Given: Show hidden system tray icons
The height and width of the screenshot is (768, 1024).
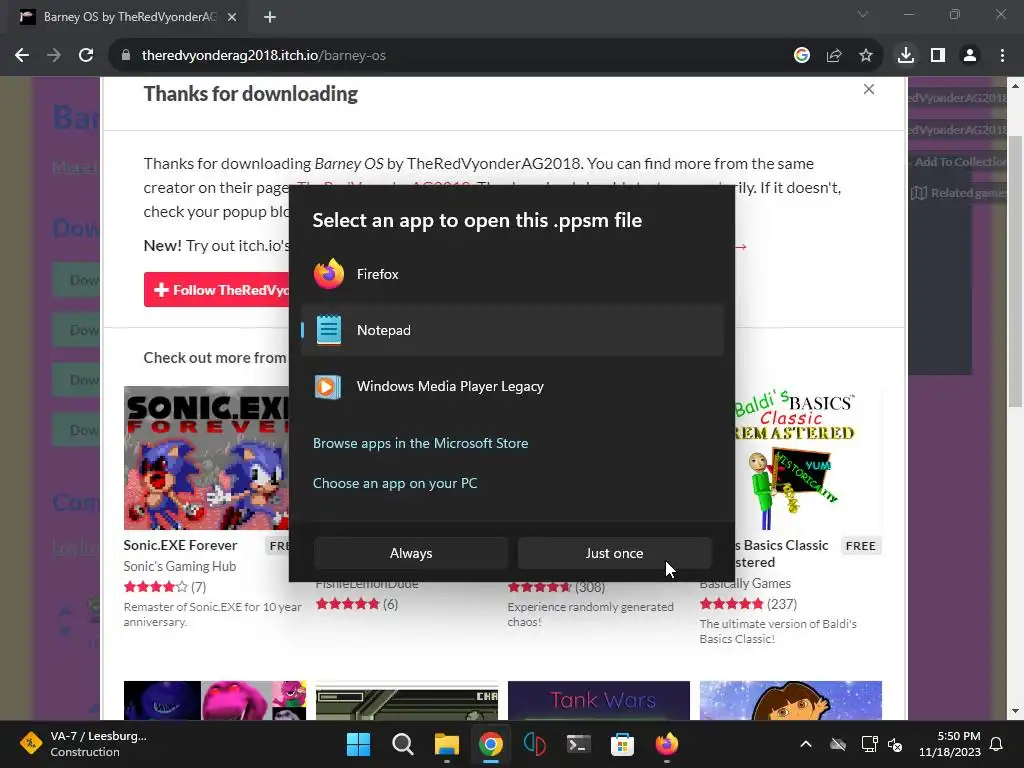Looking at the screenshot, I should [806, 744].
